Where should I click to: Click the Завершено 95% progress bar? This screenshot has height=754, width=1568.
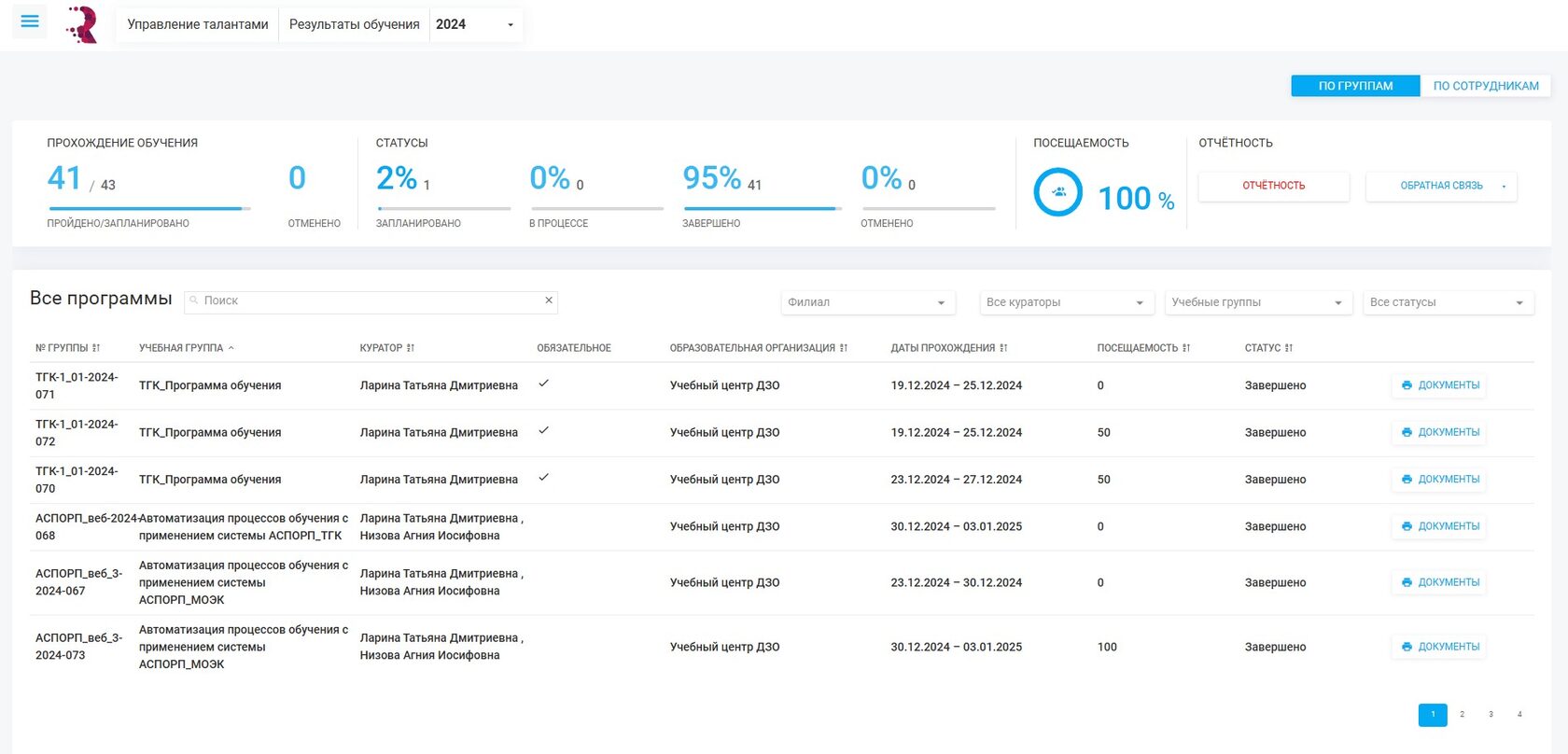(762, 208)
